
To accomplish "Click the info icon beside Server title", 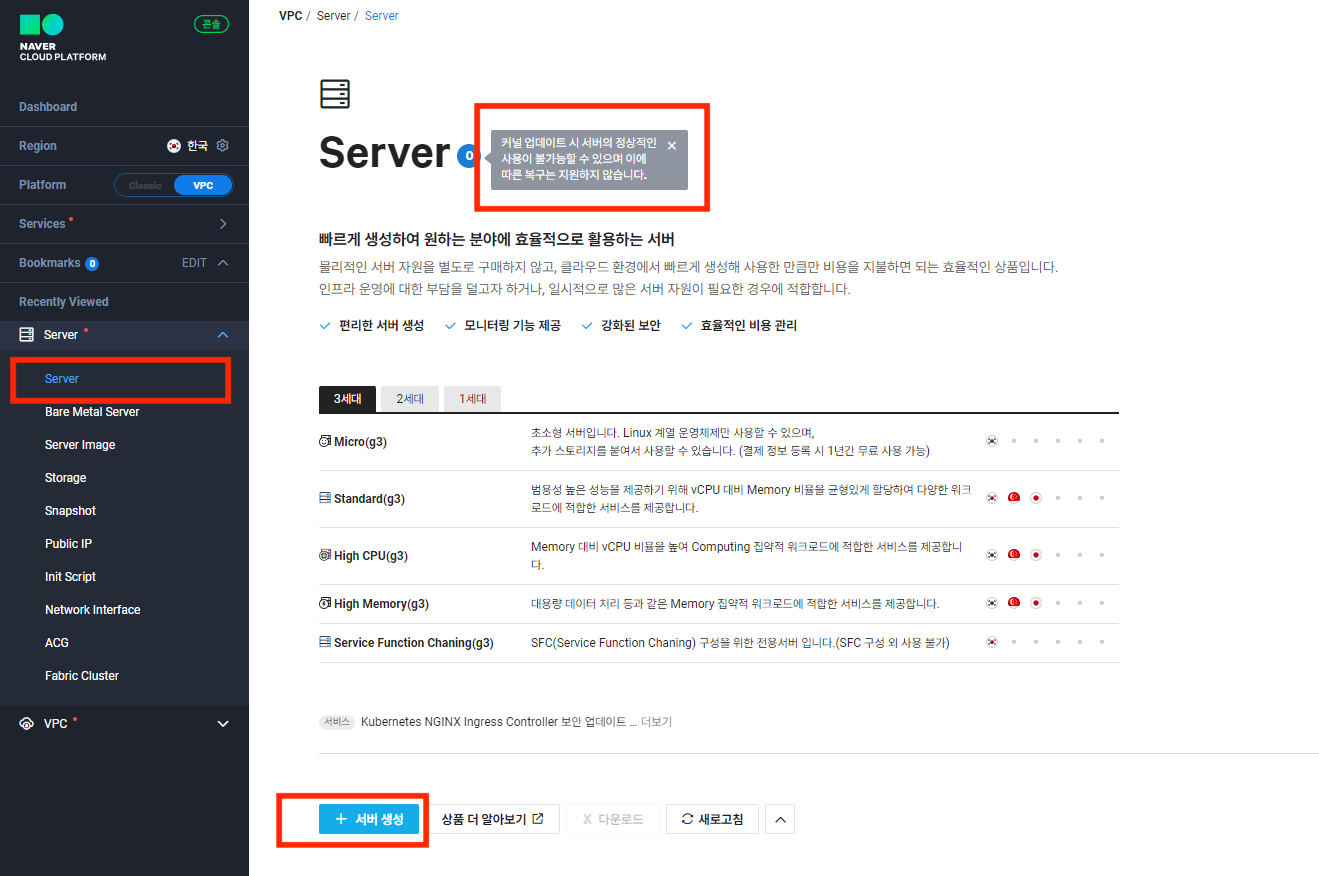I will (467, 155).
